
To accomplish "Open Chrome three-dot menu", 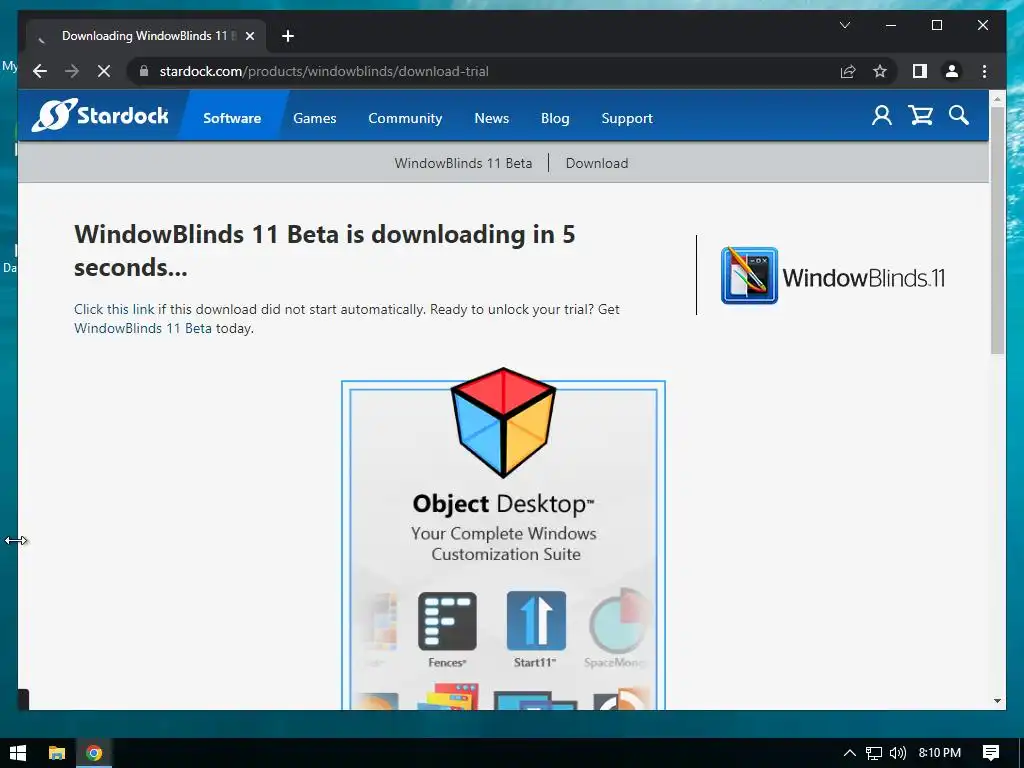I will click(x=984, y=71).
